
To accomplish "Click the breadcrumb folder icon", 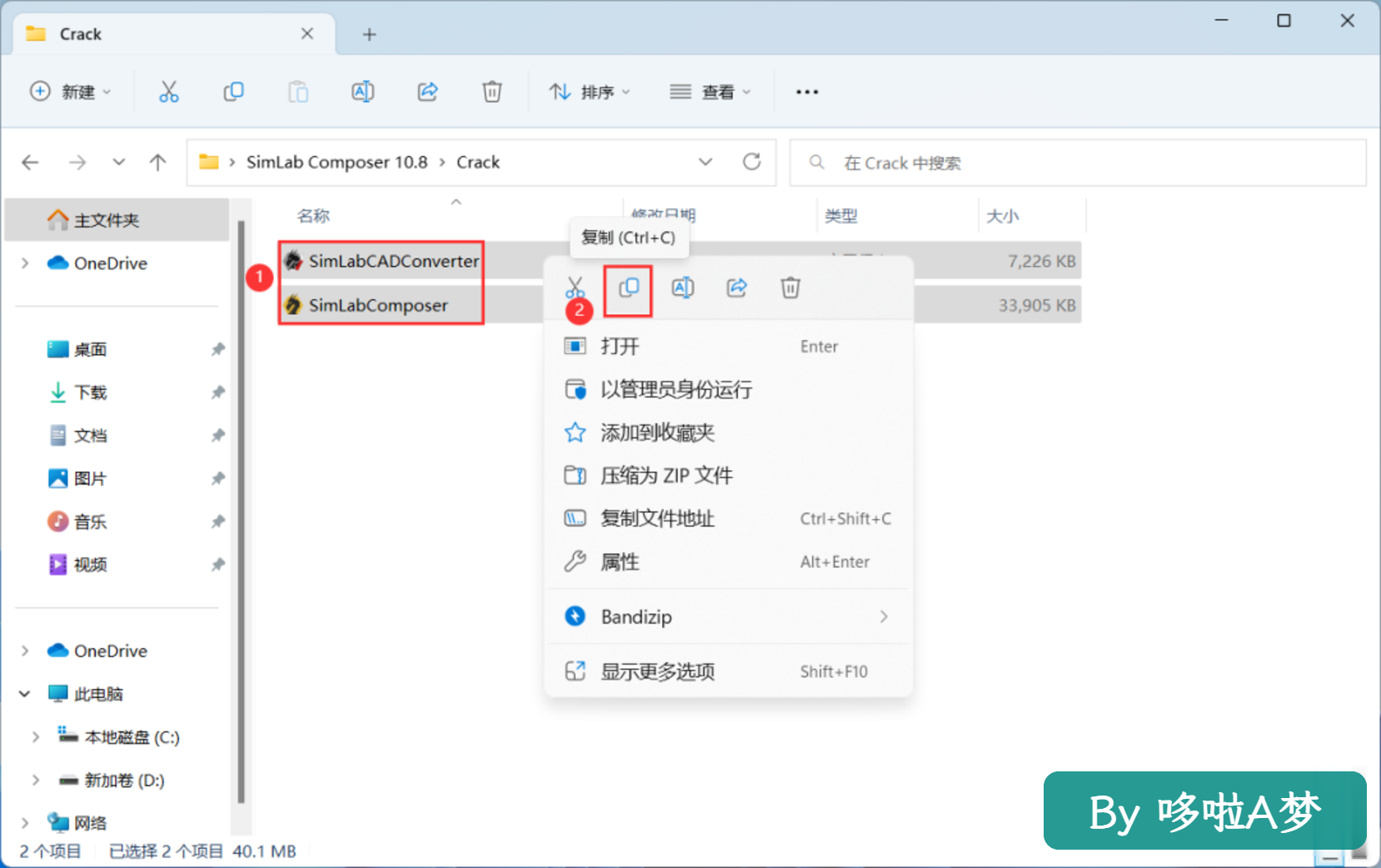I will (208, 162).
